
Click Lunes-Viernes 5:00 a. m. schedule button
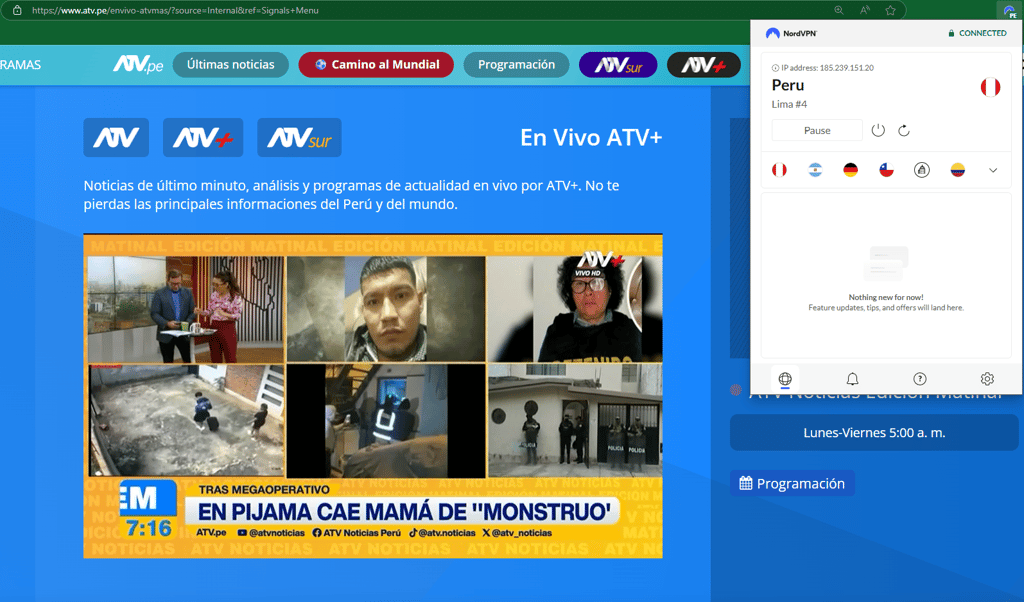coord(874,432)
